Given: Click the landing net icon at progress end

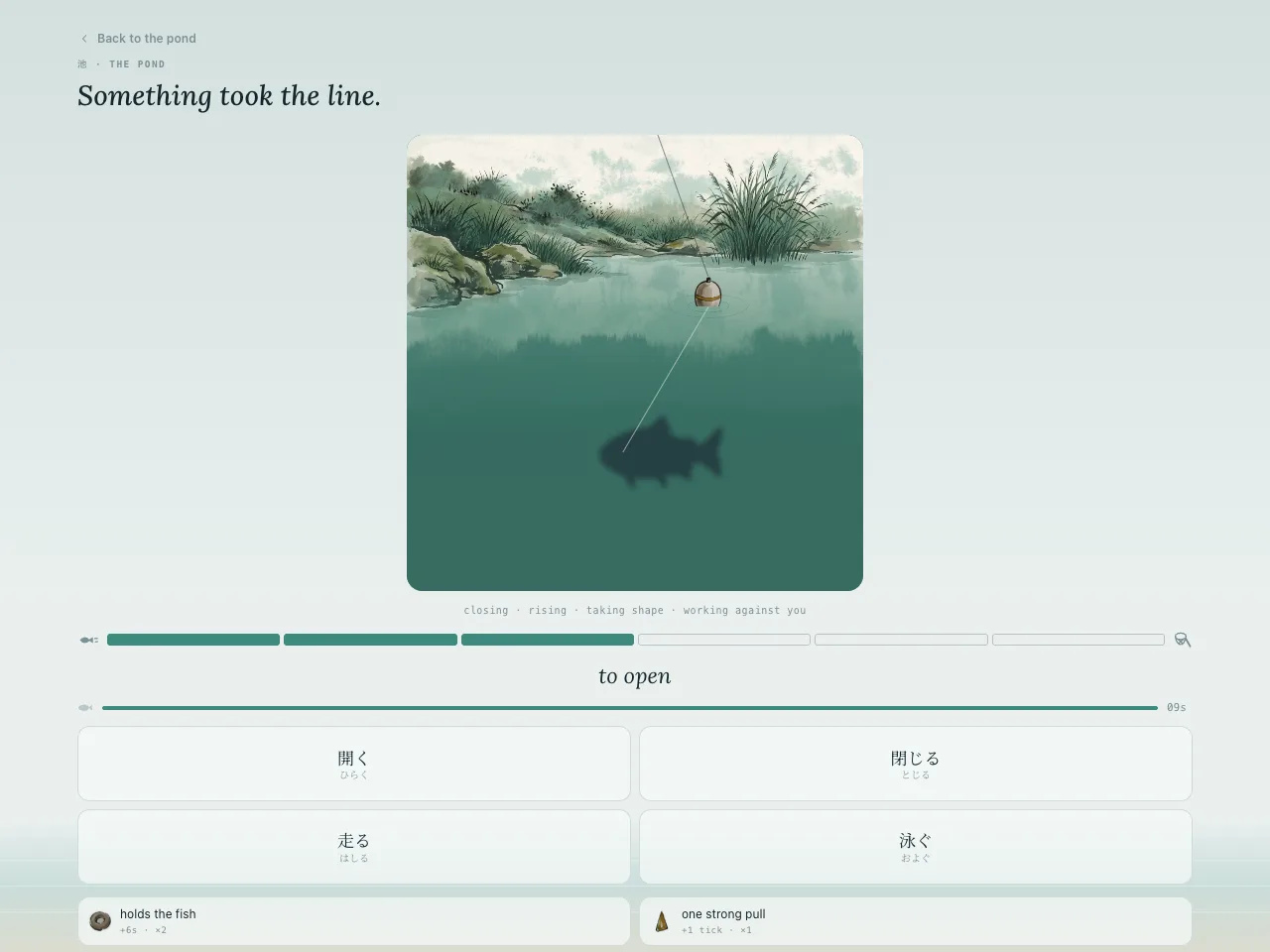Looking at the screenshot, I should pyautogui.click(x=1183, y=640).
